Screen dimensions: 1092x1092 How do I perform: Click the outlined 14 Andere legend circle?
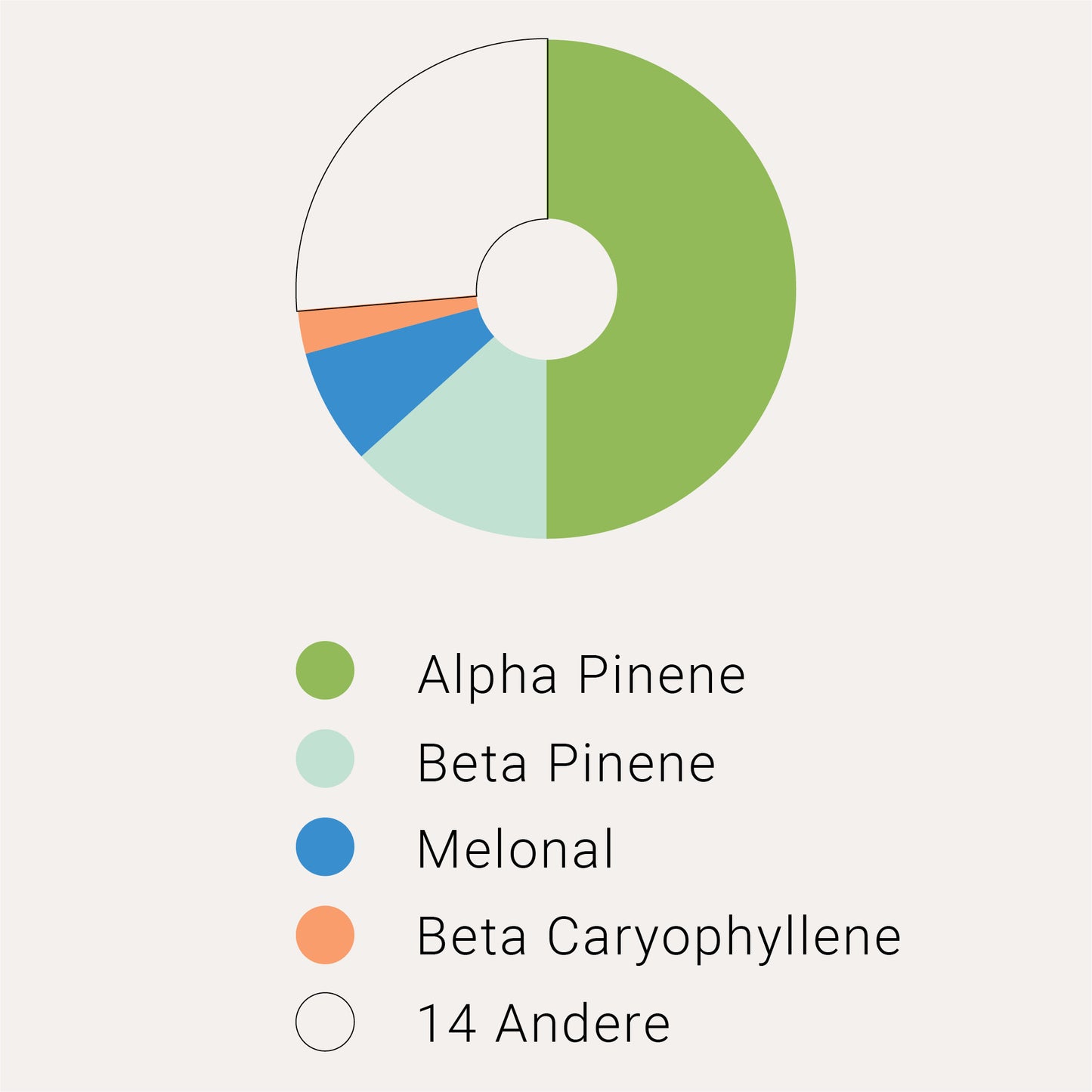pyautogui.click(x=325, y=1022)
